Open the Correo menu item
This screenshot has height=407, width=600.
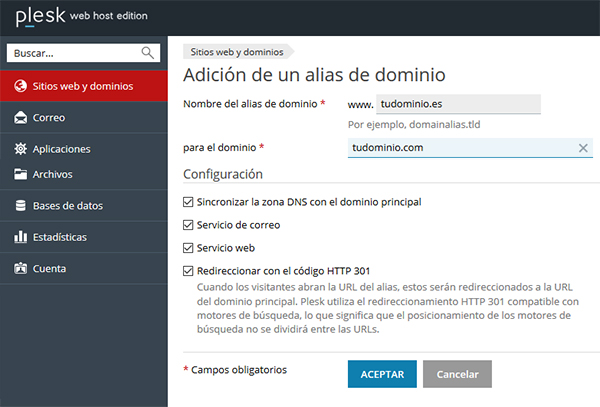click(84, 117)
